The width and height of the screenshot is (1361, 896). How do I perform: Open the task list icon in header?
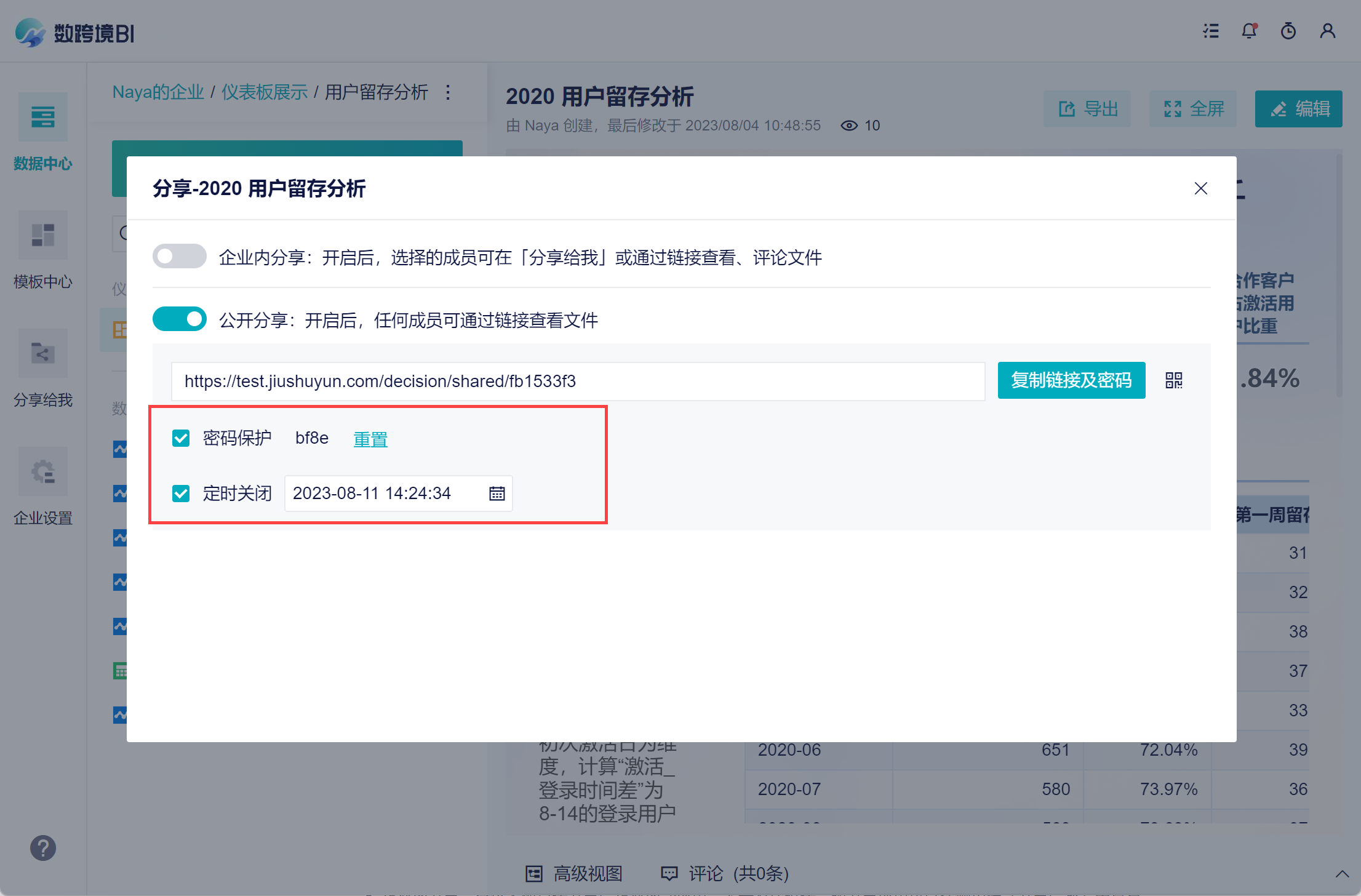1211,31
